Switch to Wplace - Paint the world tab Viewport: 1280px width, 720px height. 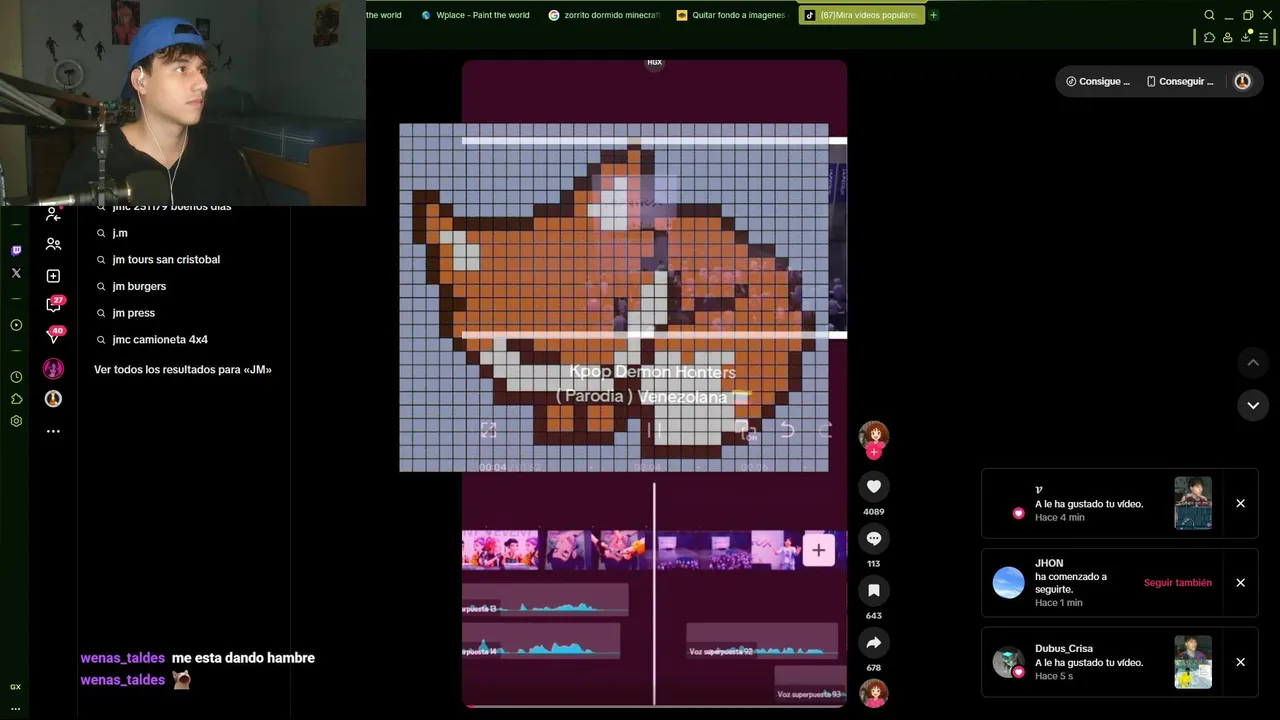(475, 15)
